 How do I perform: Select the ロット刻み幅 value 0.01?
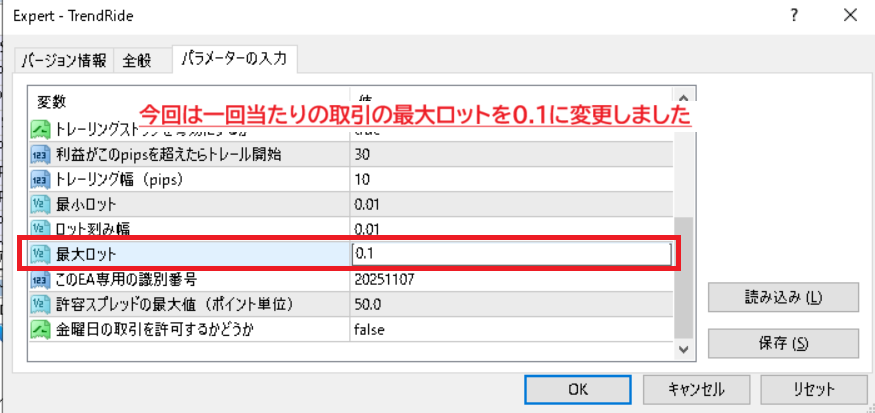click(367, 229)
